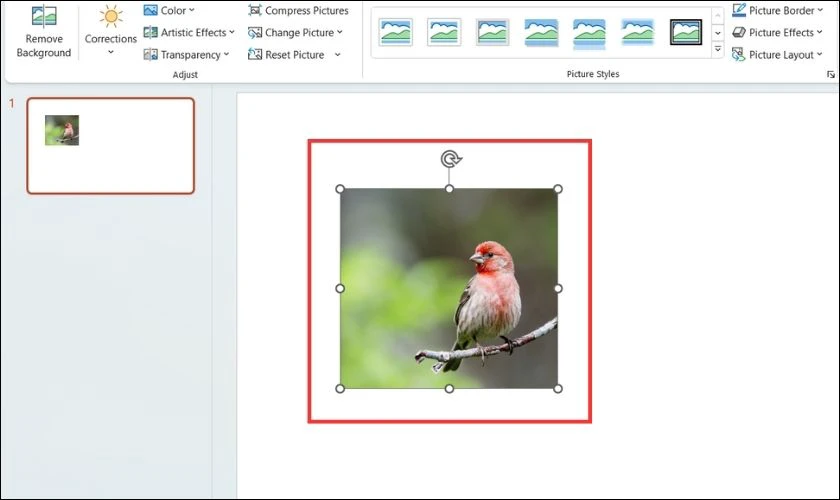
Task: Click the right-middle resize handle of the picture
Action: (x=558, y=288)
